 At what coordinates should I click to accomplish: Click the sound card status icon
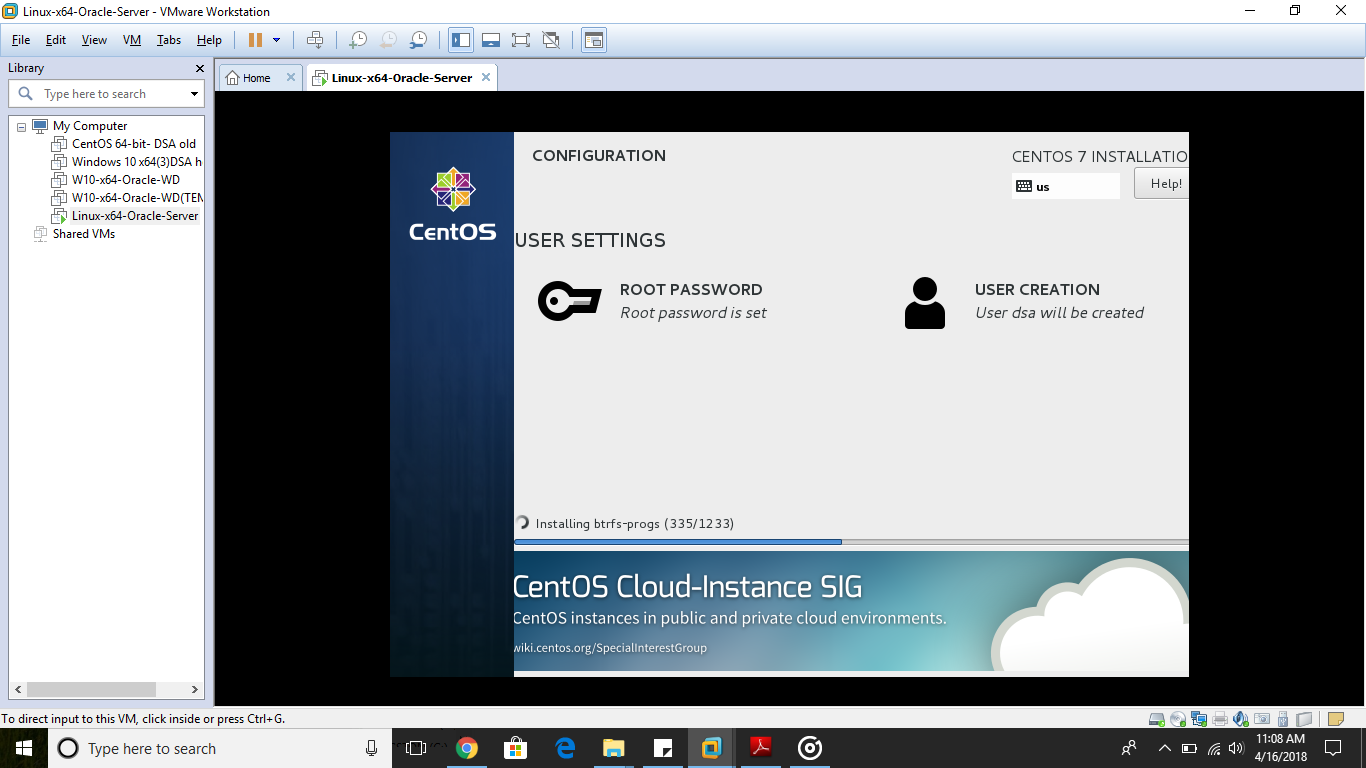coord(1240,718)
